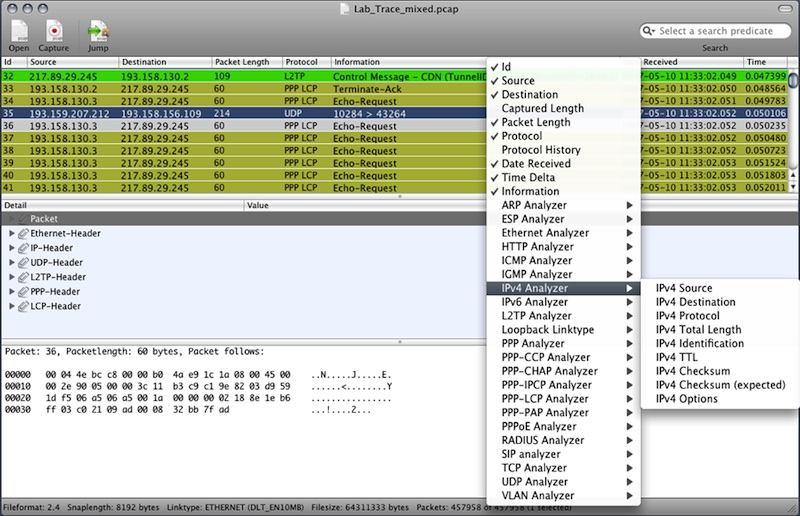The width and height of the screenshot is (800, 516).
Task: Click the Protocol column header
Action: tap(305, 62)
